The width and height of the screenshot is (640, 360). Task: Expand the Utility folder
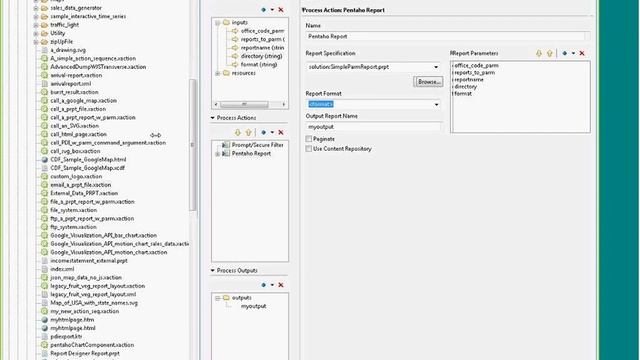tap(36, 33)
